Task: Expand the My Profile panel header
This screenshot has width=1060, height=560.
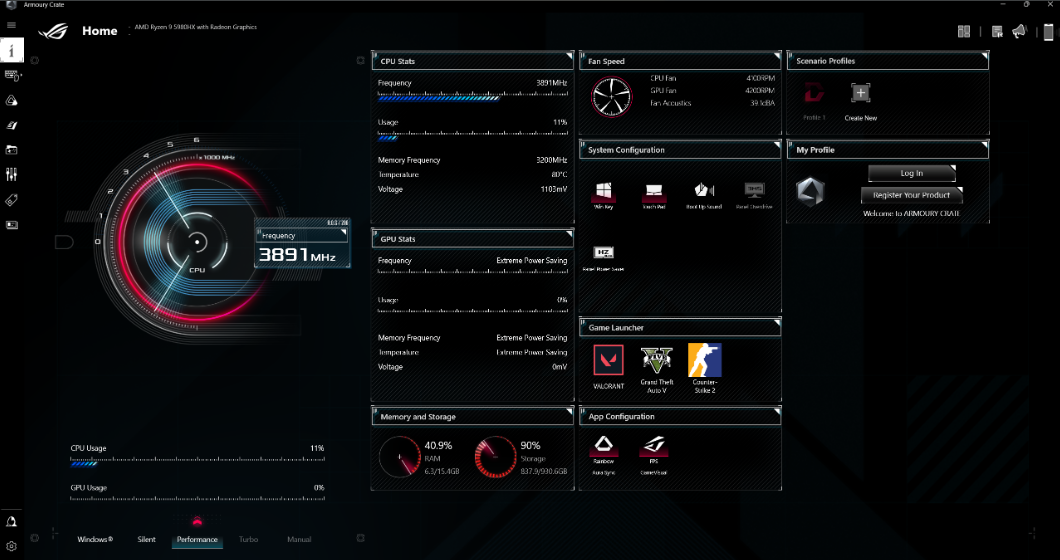Action: (x=888, y=149)
